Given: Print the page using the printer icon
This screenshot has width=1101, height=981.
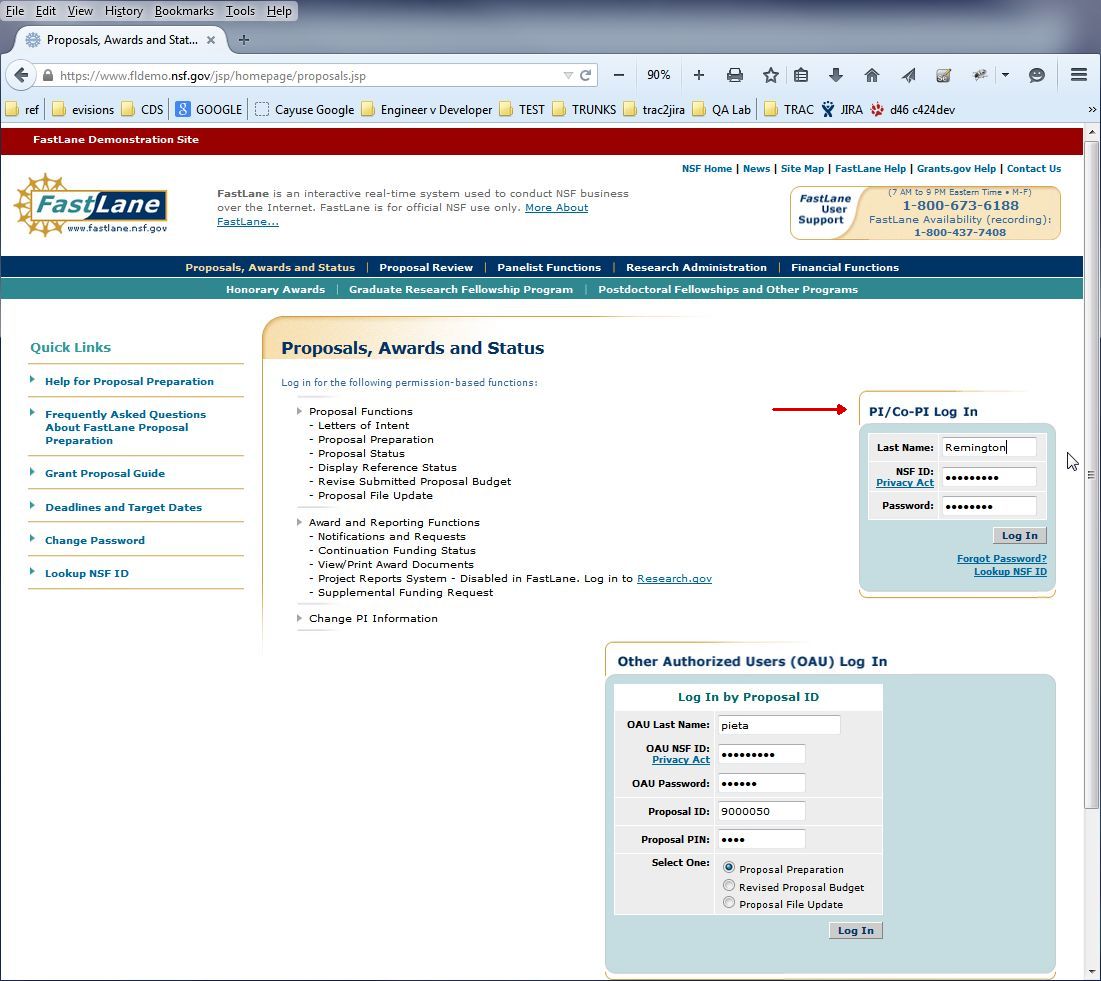Looking at the screenshot, I should [734, 75].
